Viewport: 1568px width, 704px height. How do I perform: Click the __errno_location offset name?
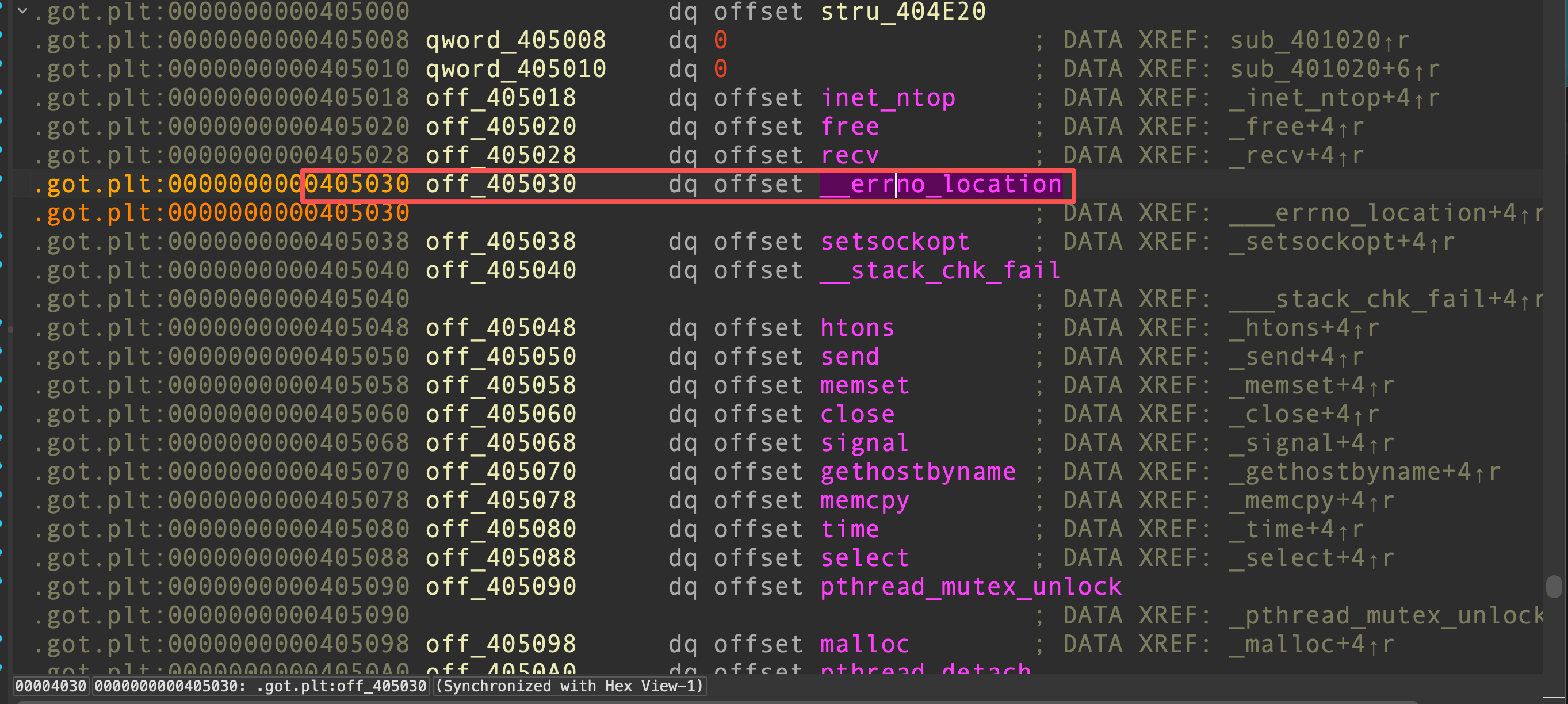tap(940, 185)
